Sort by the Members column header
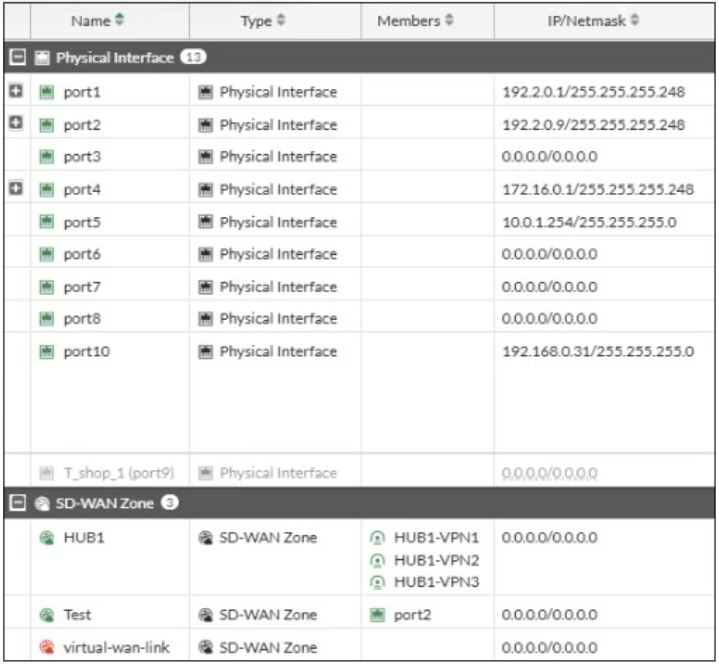The image size is (719, 664). 415,20
